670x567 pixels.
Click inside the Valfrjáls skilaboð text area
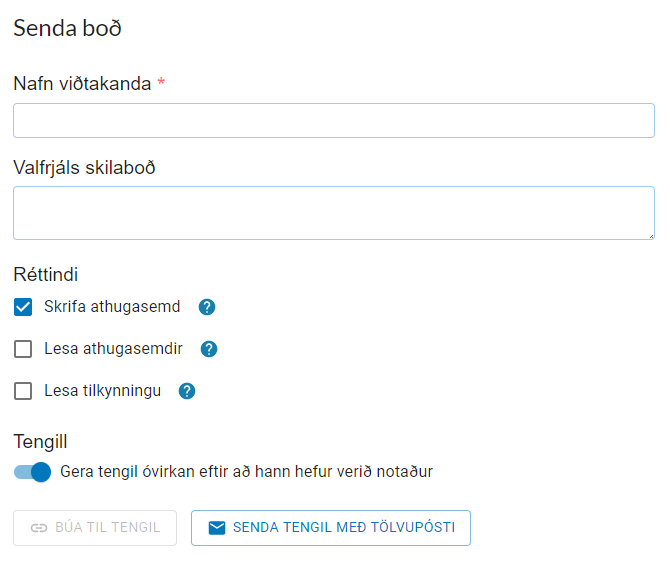click(x=333, y=212)
